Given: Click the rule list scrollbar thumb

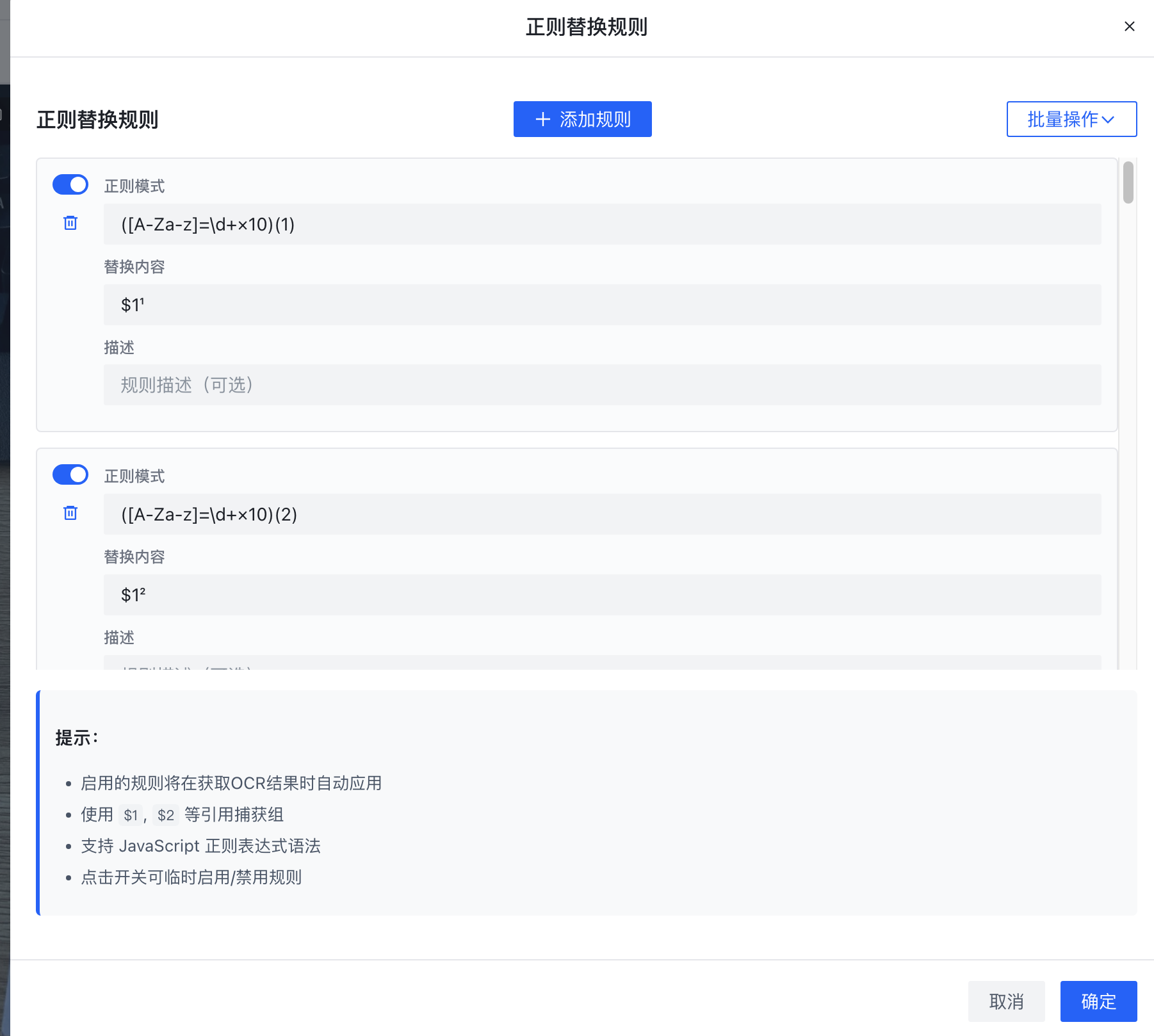Looking at the screenshot, I should point(1128,182).
